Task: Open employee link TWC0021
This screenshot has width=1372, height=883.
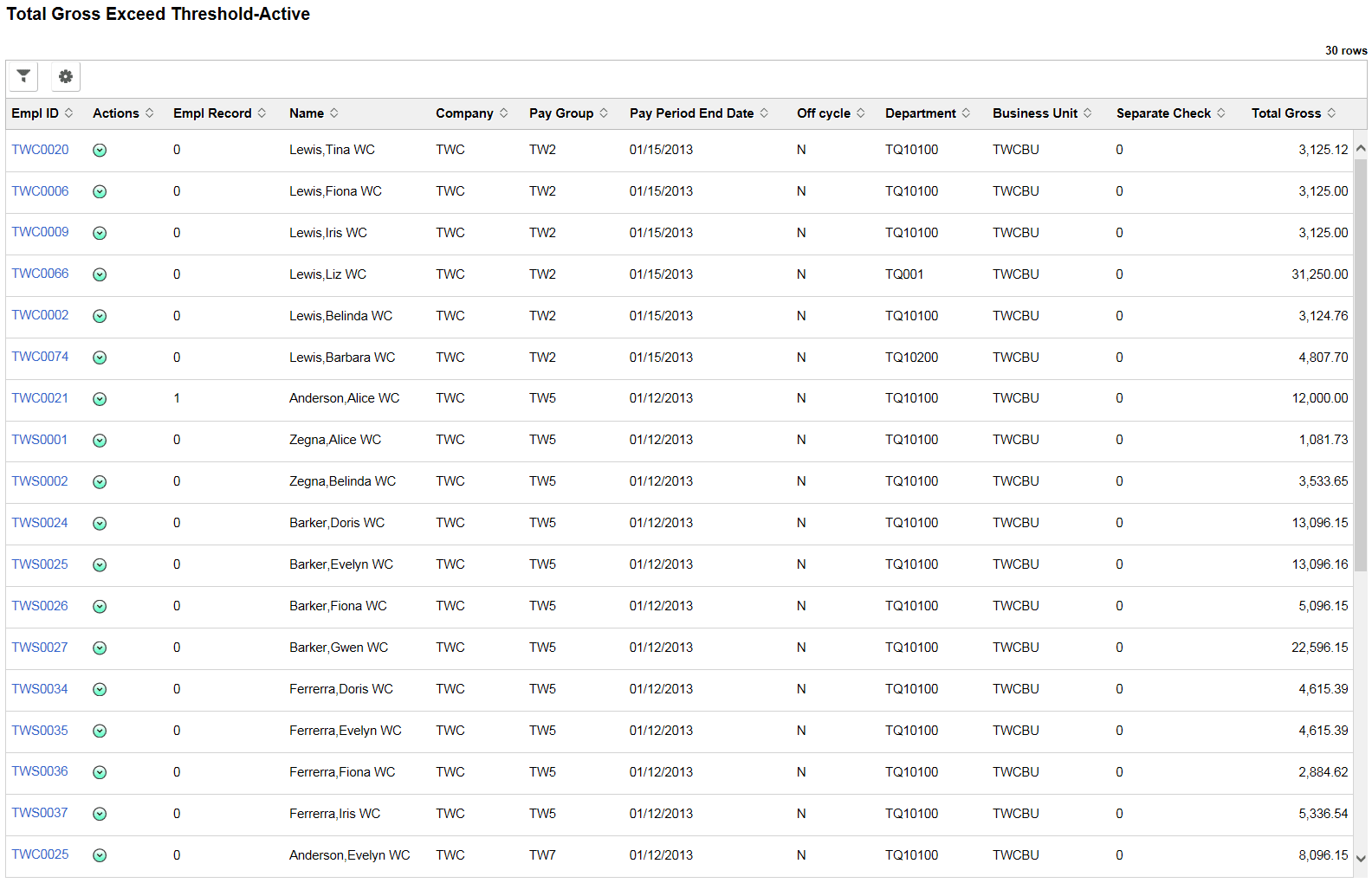Action: [40, 398]
